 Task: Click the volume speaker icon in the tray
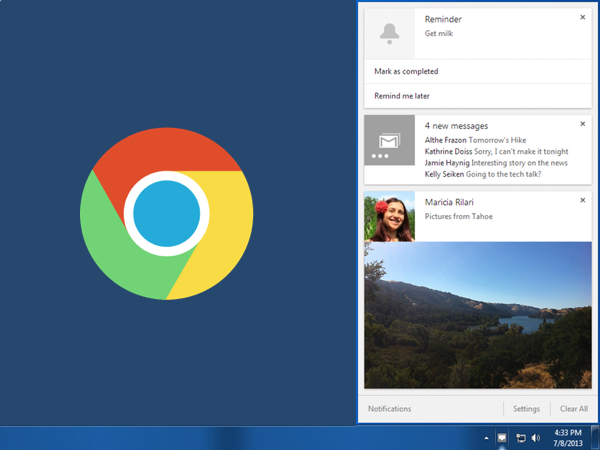(x=536, y=438)
